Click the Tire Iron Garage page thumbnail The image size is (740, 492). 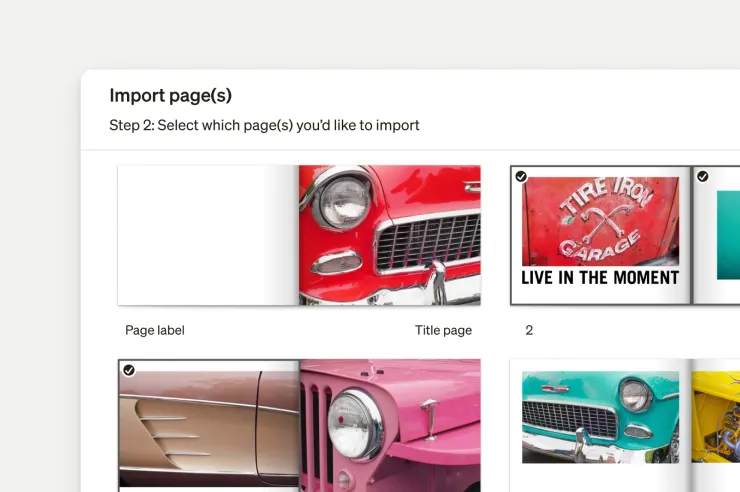(600, 235)
